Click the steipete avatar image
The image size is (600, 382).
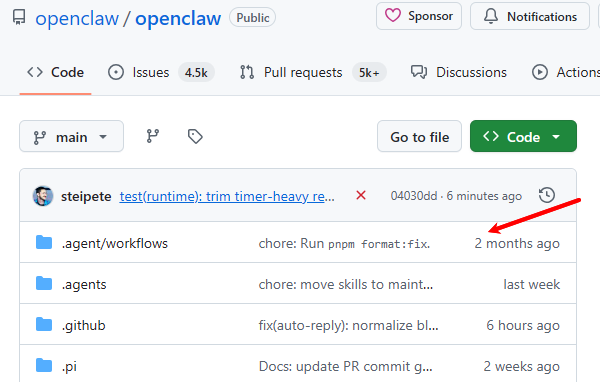pos(43,196)
